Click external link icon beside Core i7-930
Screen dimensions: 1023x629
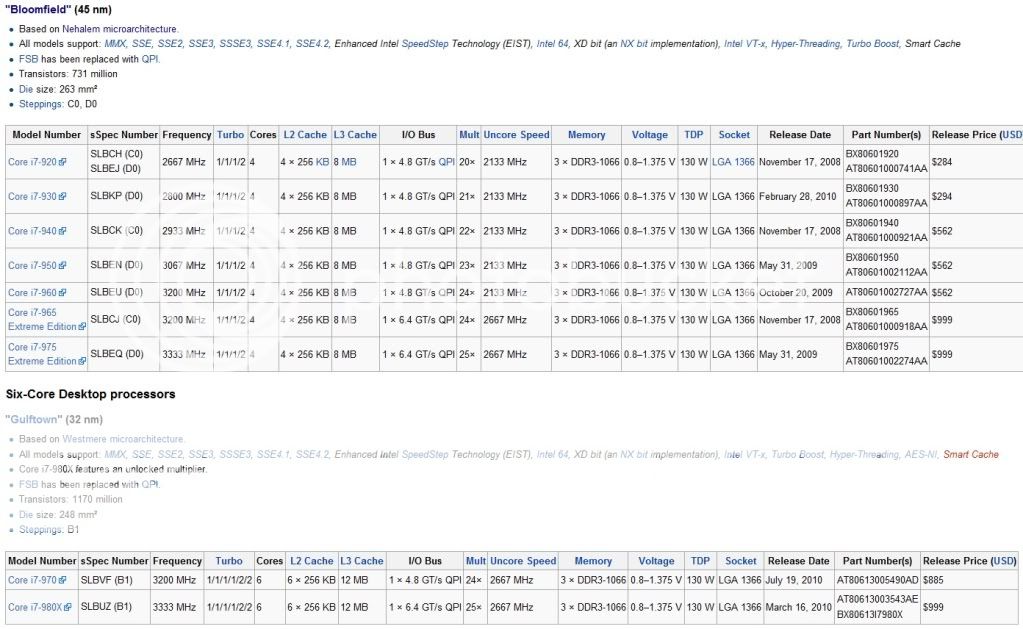click(62, 197)
